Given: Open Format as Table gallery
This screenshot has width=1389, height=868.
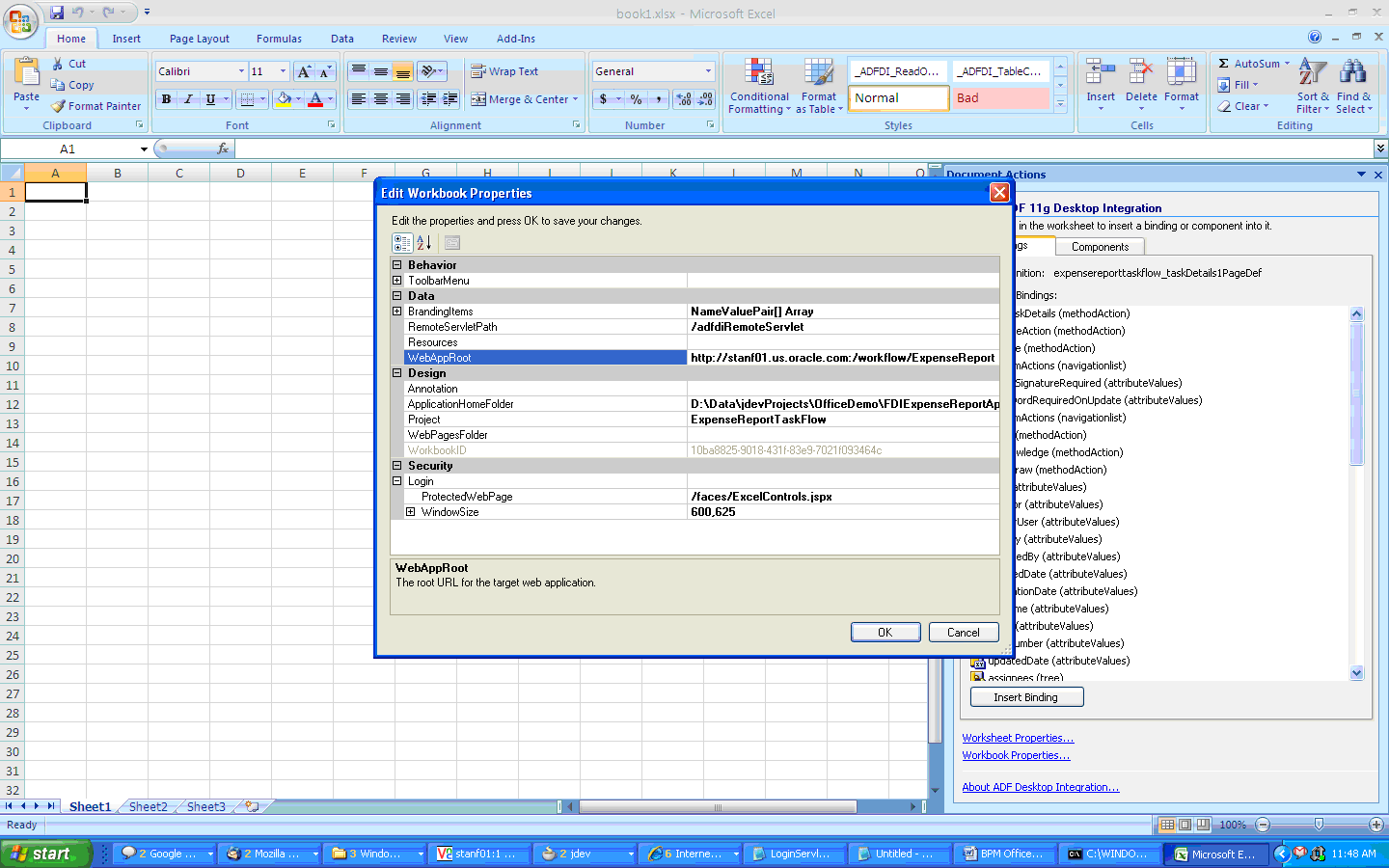Looking at the screenshot, I should click(x=819, y=86).
